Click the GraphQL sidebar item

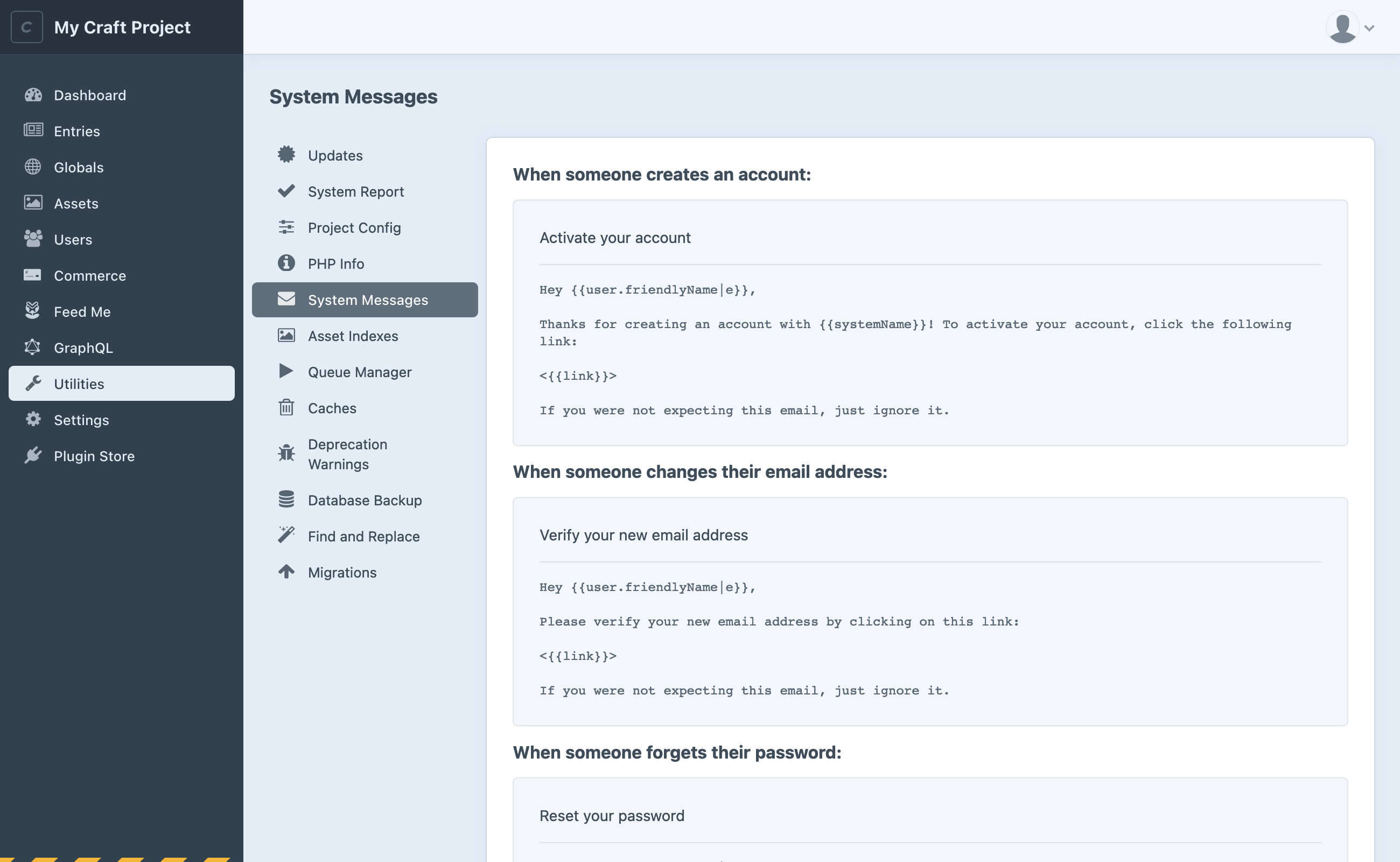[x=83, y=346]
